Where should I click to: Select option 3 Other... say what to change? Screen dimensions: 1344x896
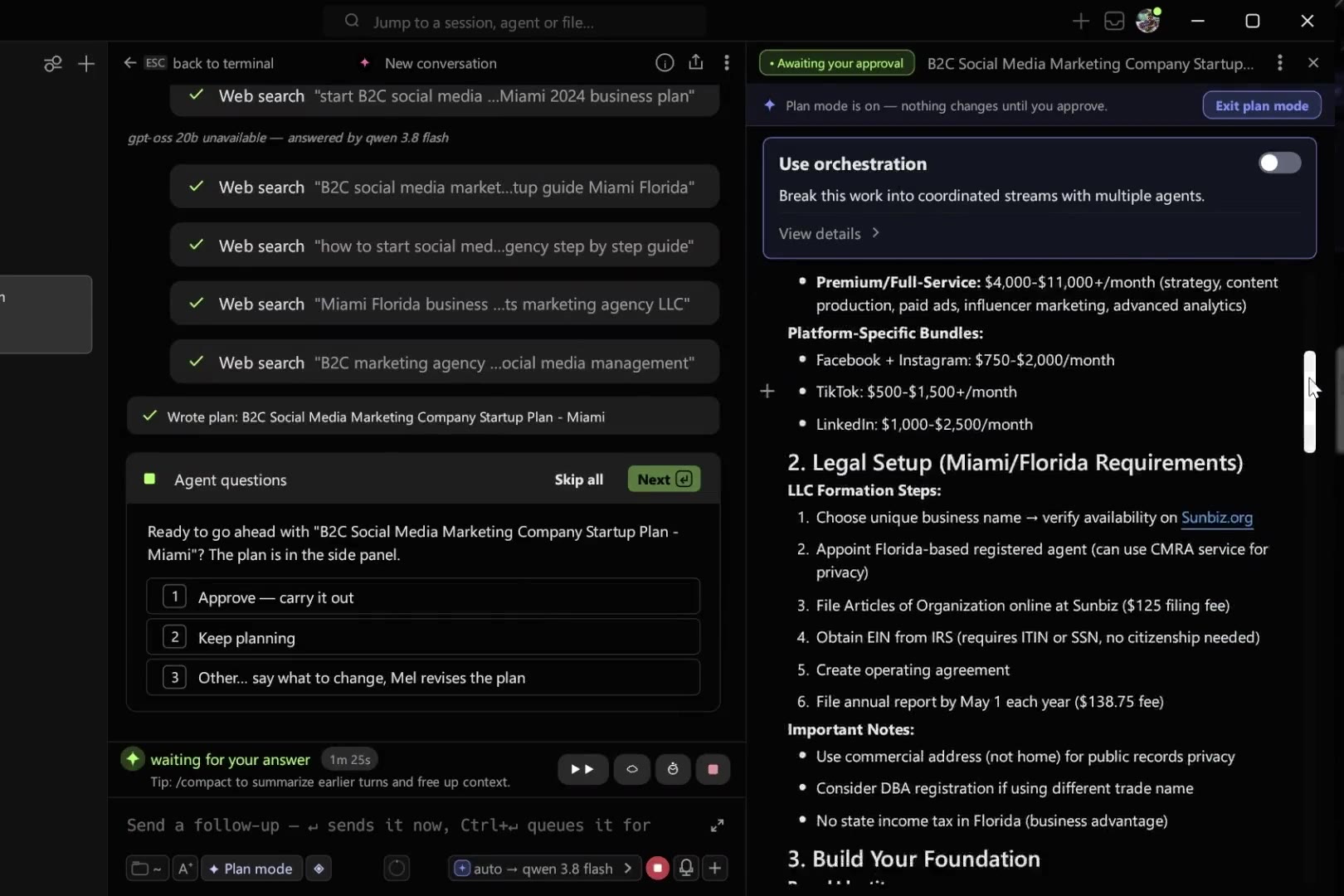coord(423,677)
